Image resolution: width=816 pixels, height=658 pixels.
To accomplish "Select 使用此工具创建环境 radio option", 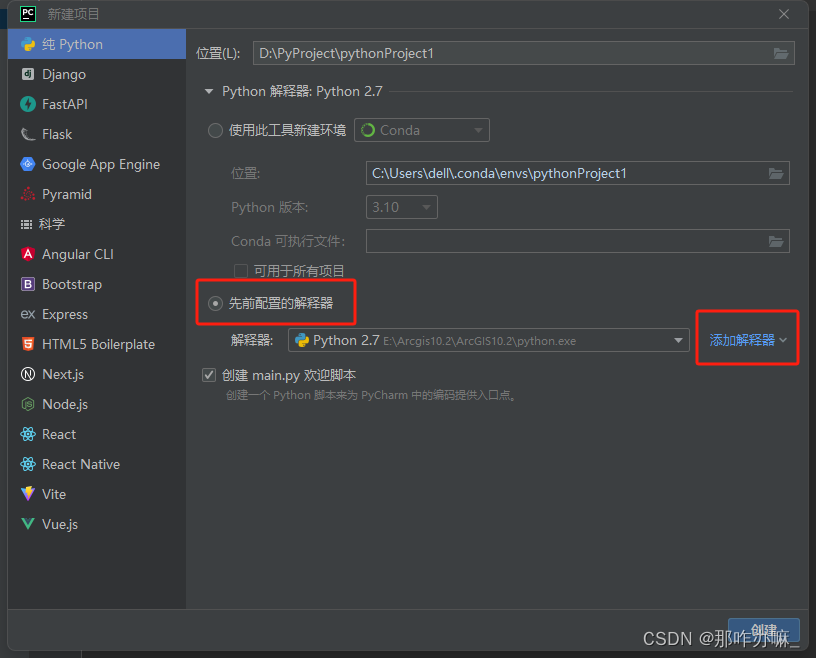I will [215, 130].
